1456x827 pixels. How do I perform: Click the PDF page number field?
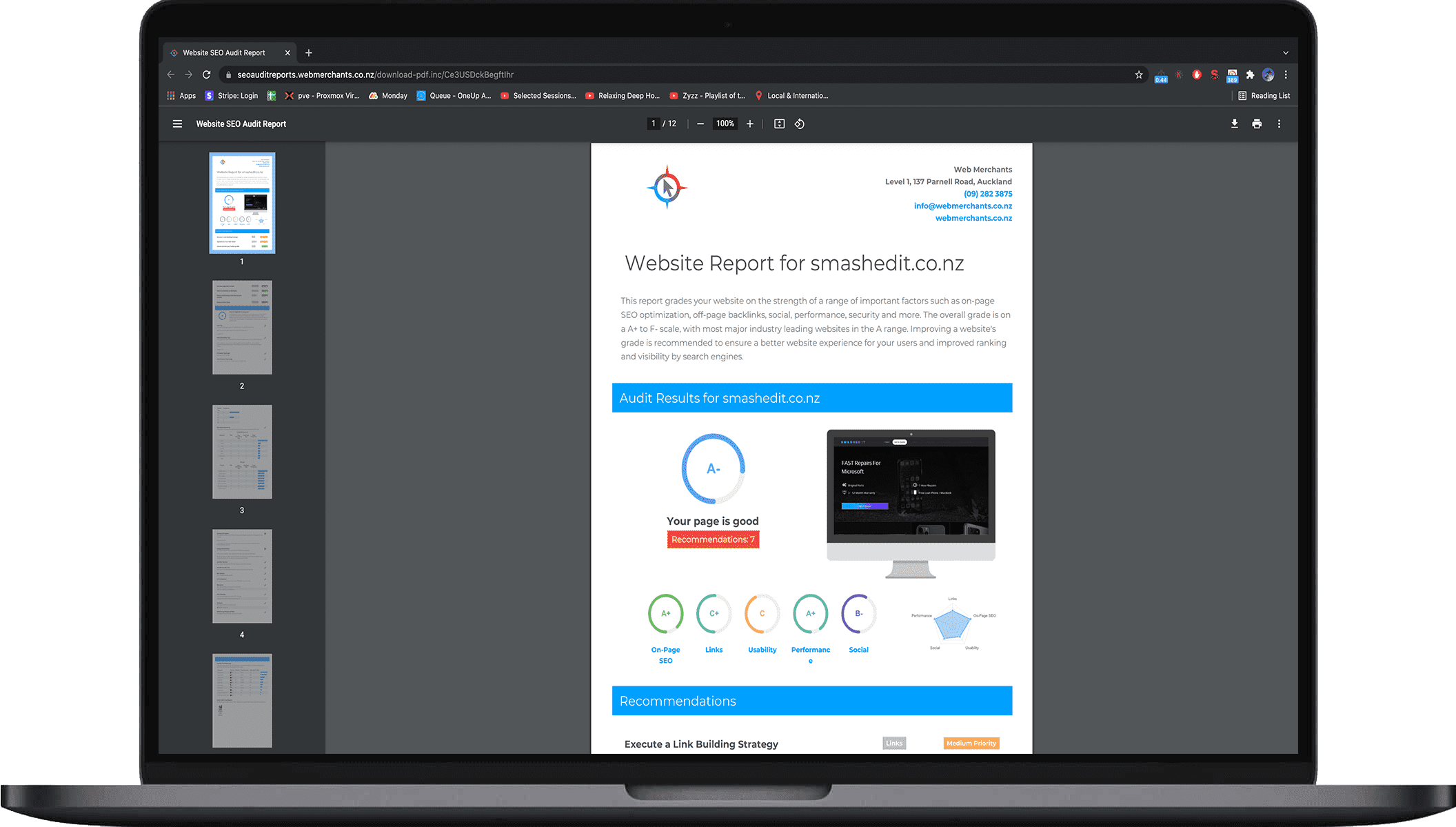tap(653, 124)
